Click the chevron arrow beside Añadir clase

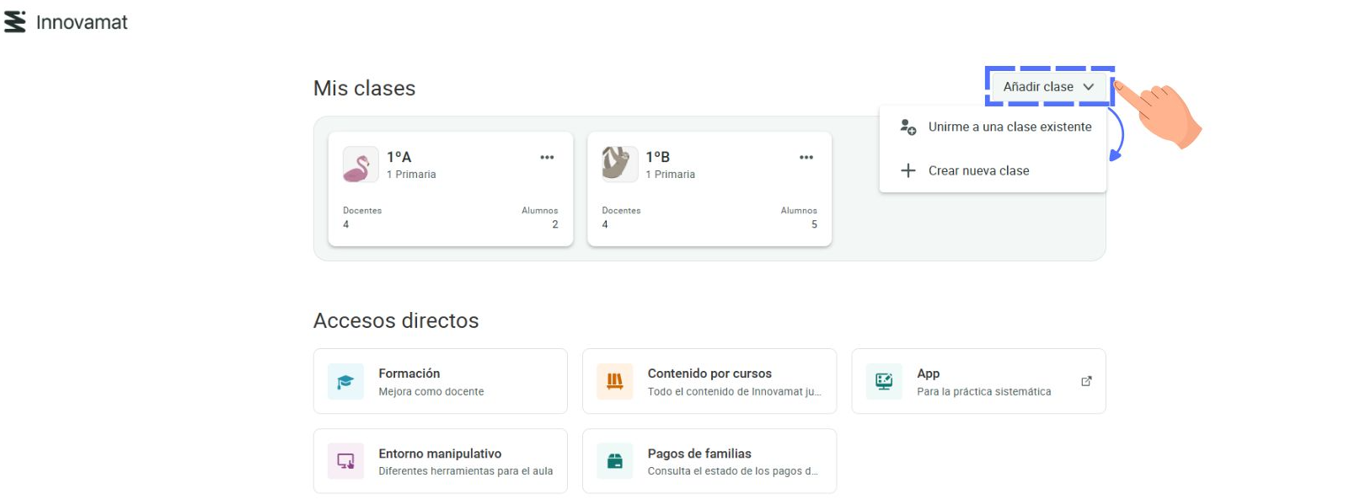1088,87
